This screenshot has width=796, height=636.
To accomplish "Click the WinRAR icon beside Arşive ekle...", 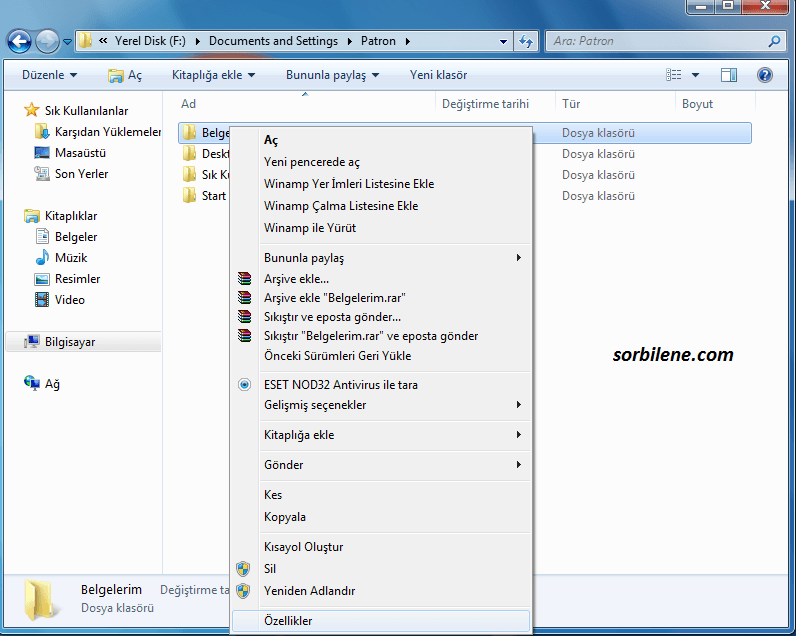I will pyautogui.click(x=244, y=279).
